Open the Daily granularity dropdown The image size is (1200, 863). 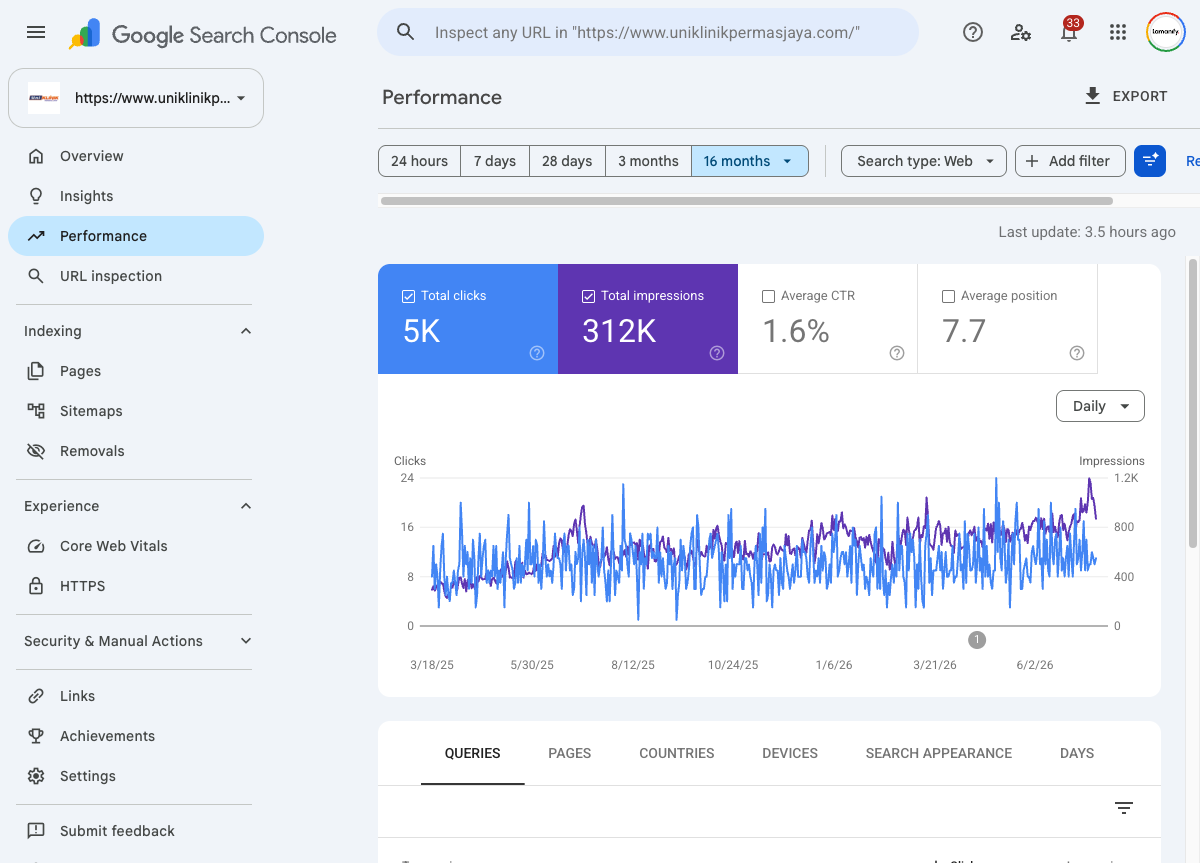(1100, 406)
